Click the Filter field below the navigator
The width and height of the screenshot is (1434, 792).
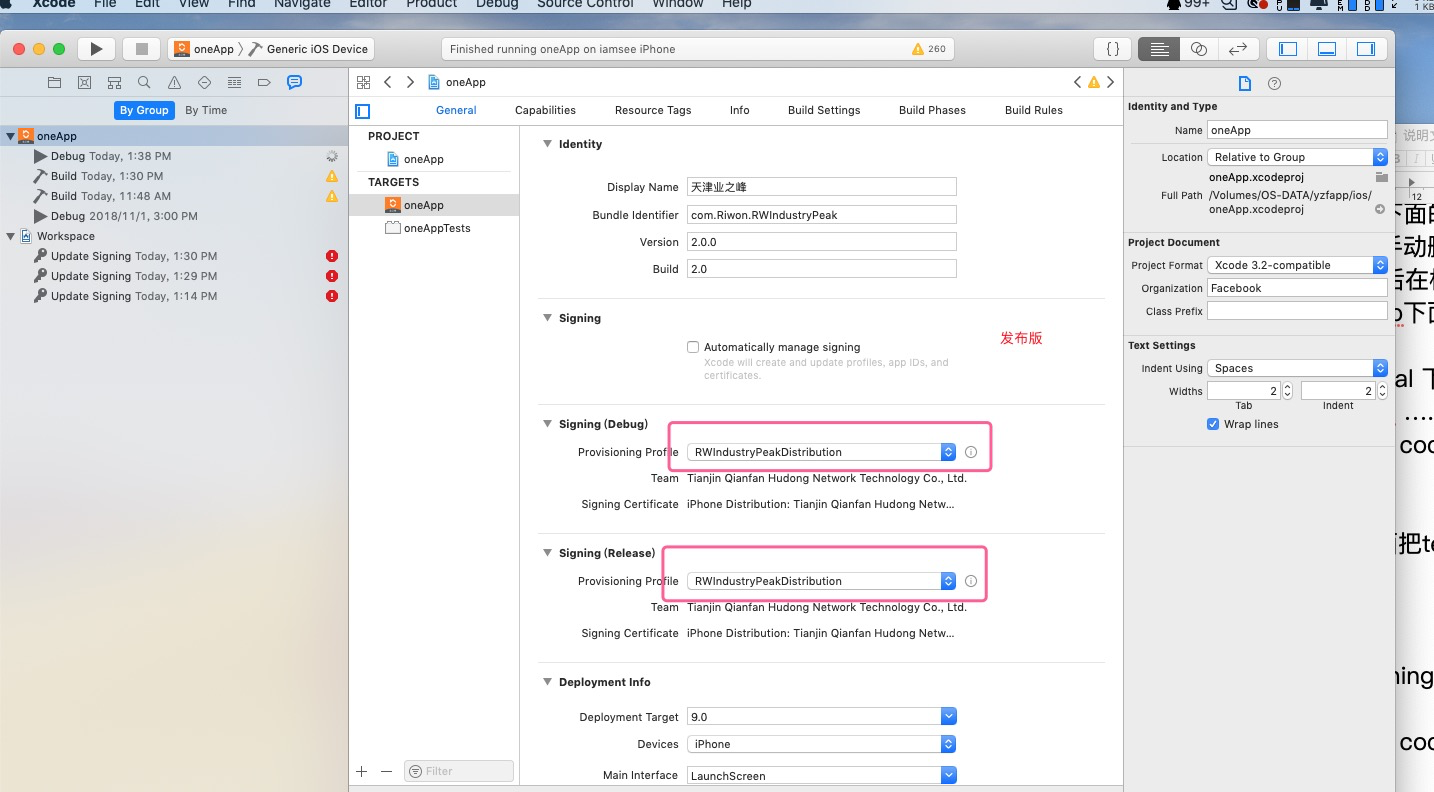click(458, 770)
